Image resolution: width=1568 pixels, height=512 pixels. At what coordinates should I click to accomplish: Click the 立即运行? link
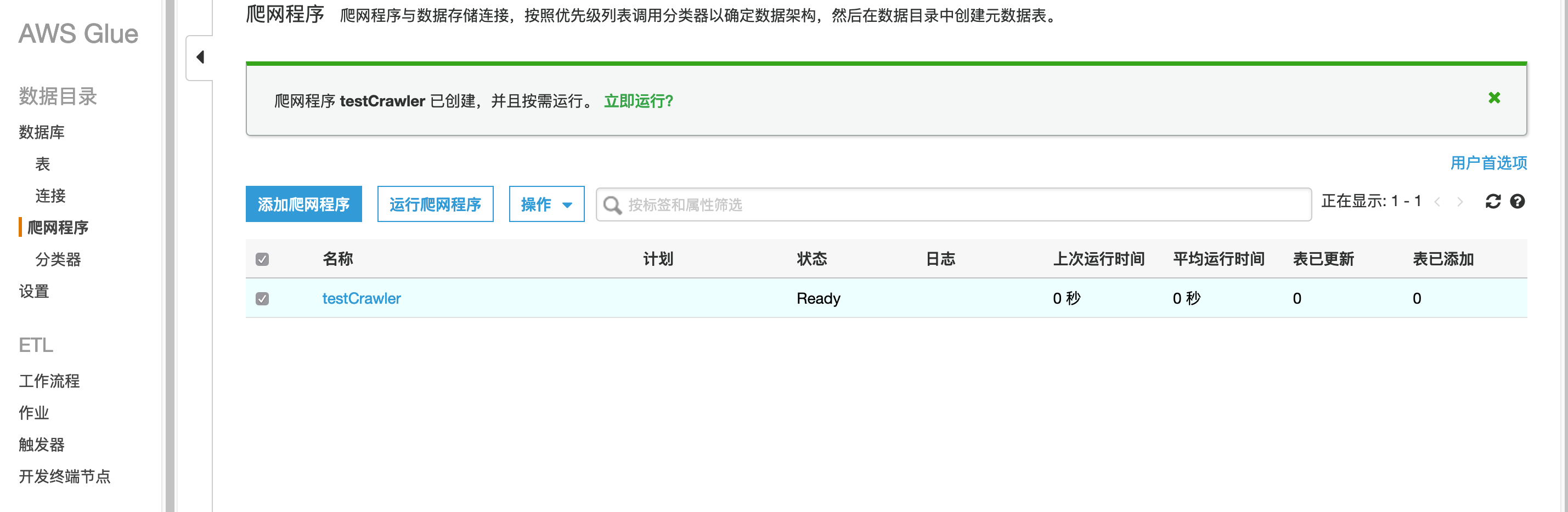638,101
